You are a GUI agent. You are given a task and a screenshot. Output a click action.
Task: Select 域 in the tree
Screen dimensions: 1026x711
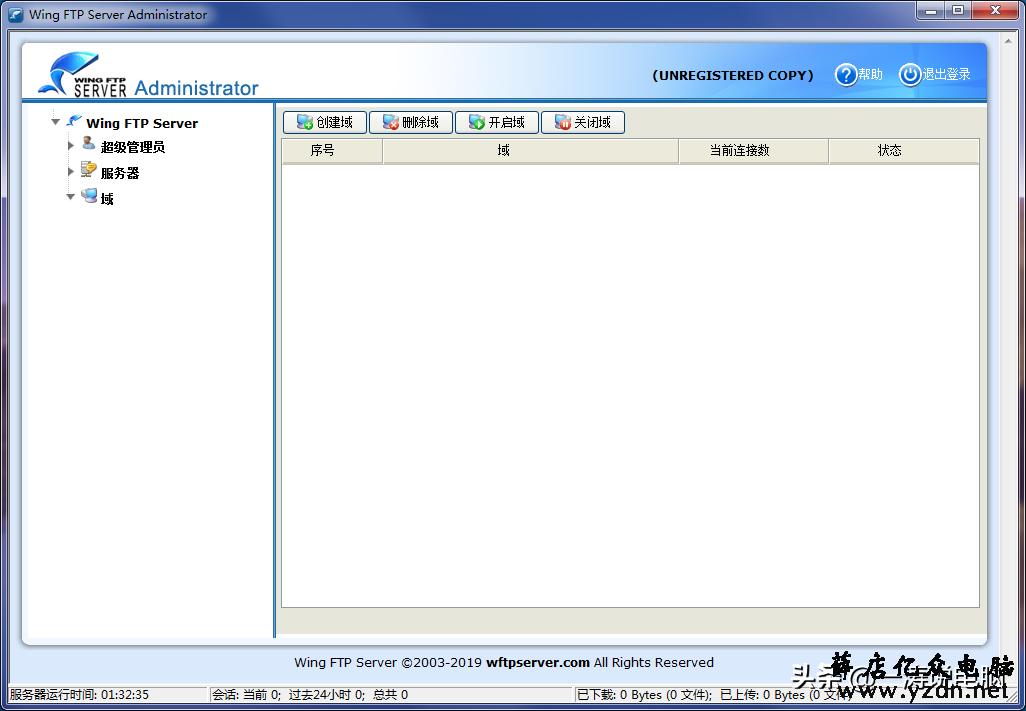point(107,199)
